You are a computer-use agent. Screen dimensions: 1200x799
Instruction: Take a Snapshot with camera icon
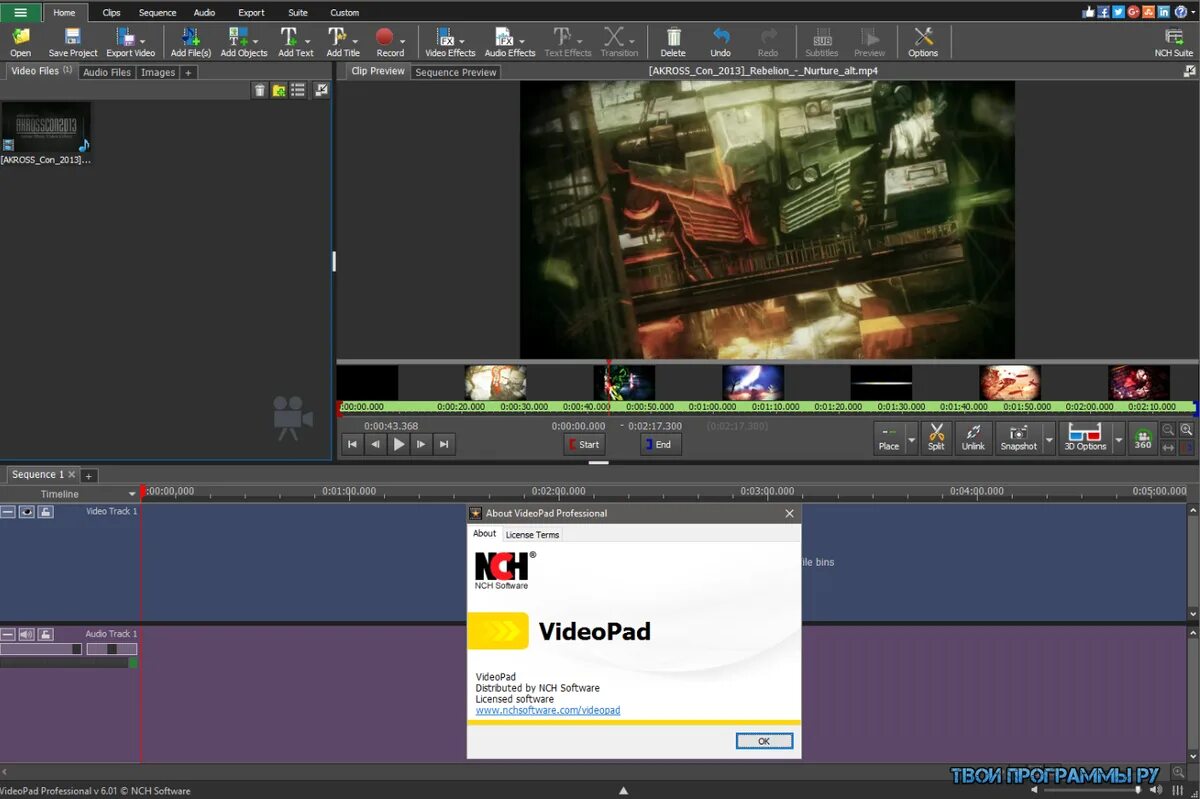(x=1019, y=437)
